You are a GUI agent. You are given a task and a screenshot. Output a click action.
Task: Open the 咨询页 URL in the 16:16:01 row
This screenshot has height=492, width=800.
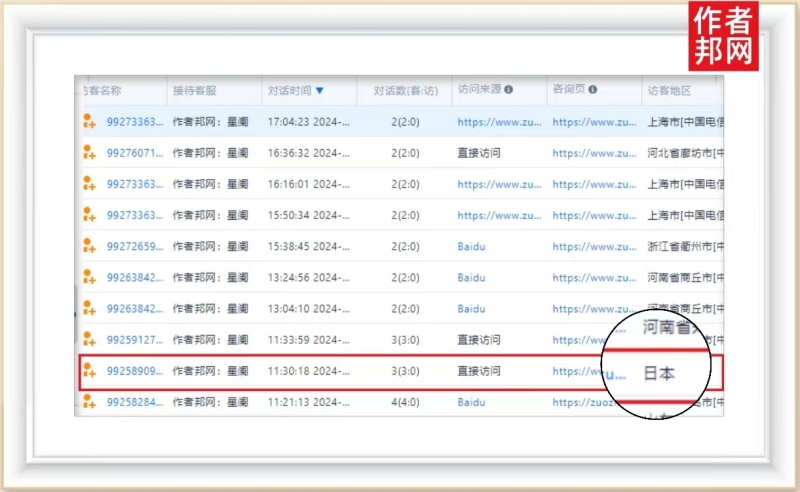[x=593, y=184]
